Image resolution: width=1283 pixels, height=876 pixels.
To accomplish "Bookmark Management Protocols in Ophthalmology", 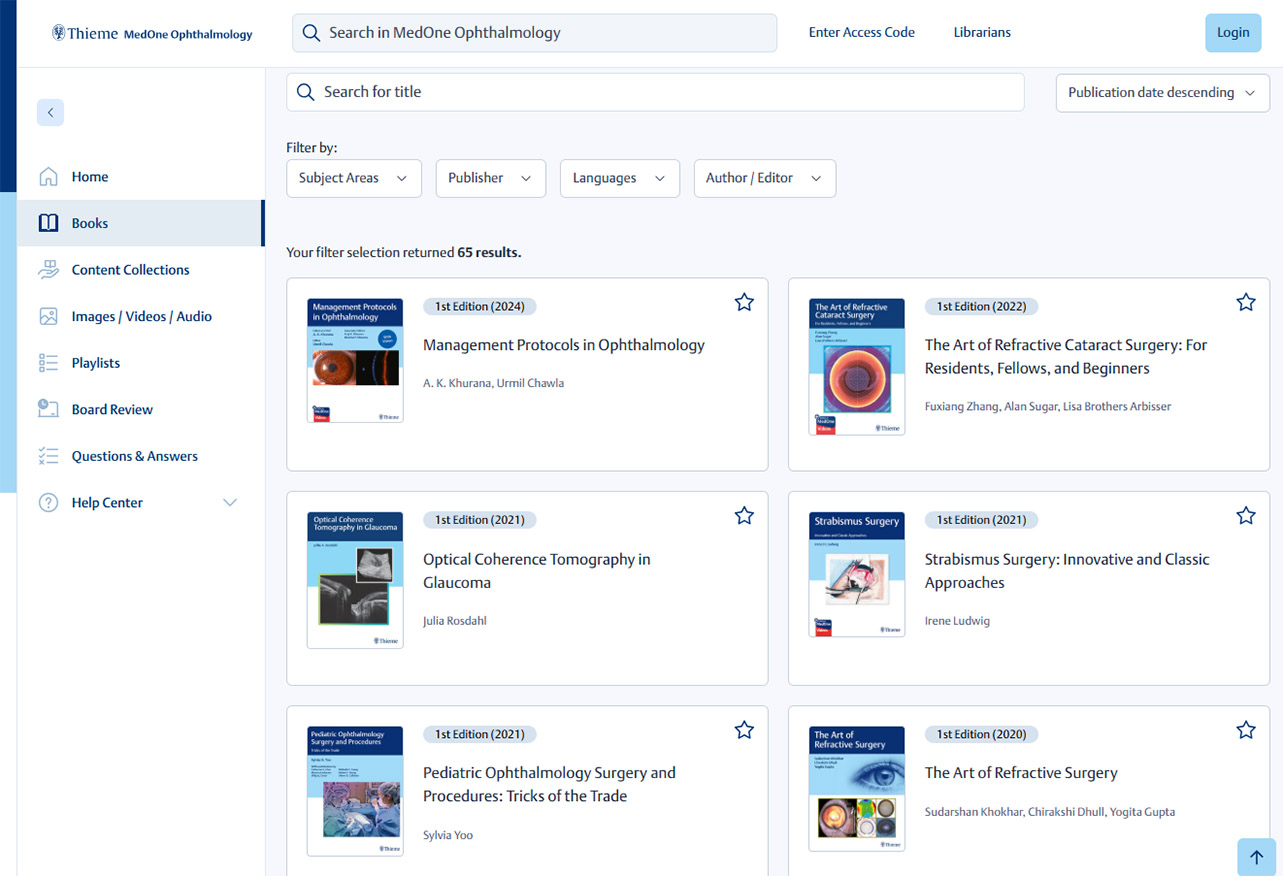I will click(744, 301).
